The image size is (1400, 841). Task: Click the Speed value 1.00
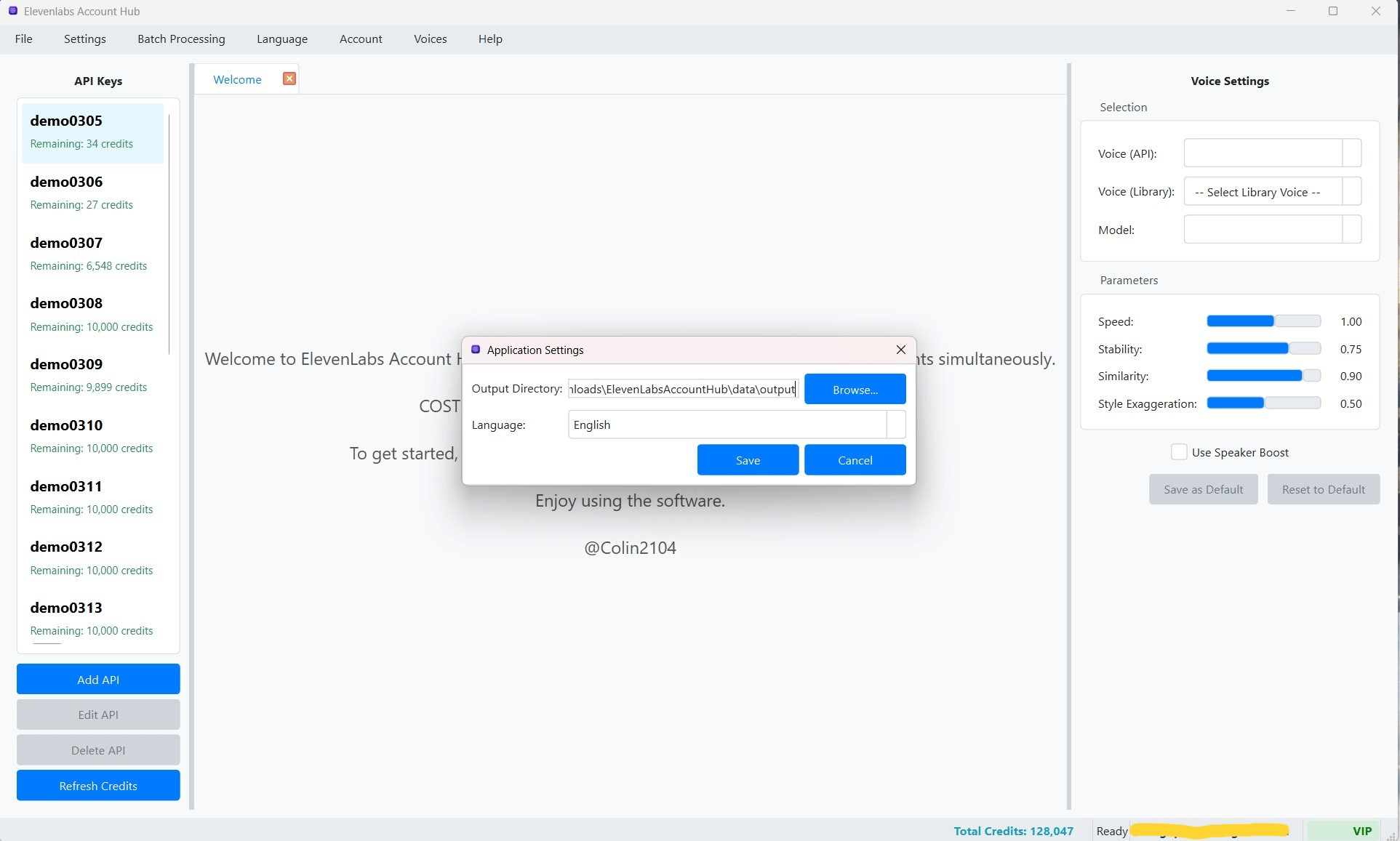[1351, 321]
